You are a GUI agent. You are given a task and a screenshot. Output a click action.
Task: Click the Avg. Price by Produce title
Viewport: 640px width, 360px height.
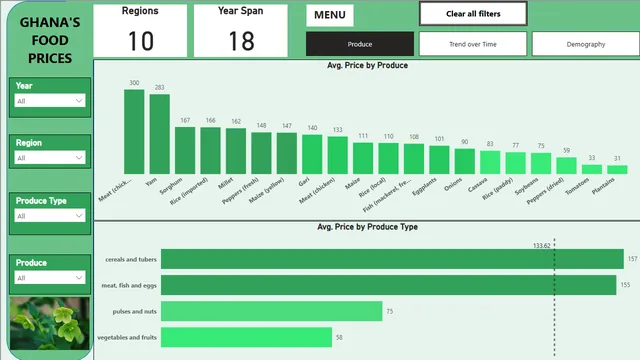367,65
